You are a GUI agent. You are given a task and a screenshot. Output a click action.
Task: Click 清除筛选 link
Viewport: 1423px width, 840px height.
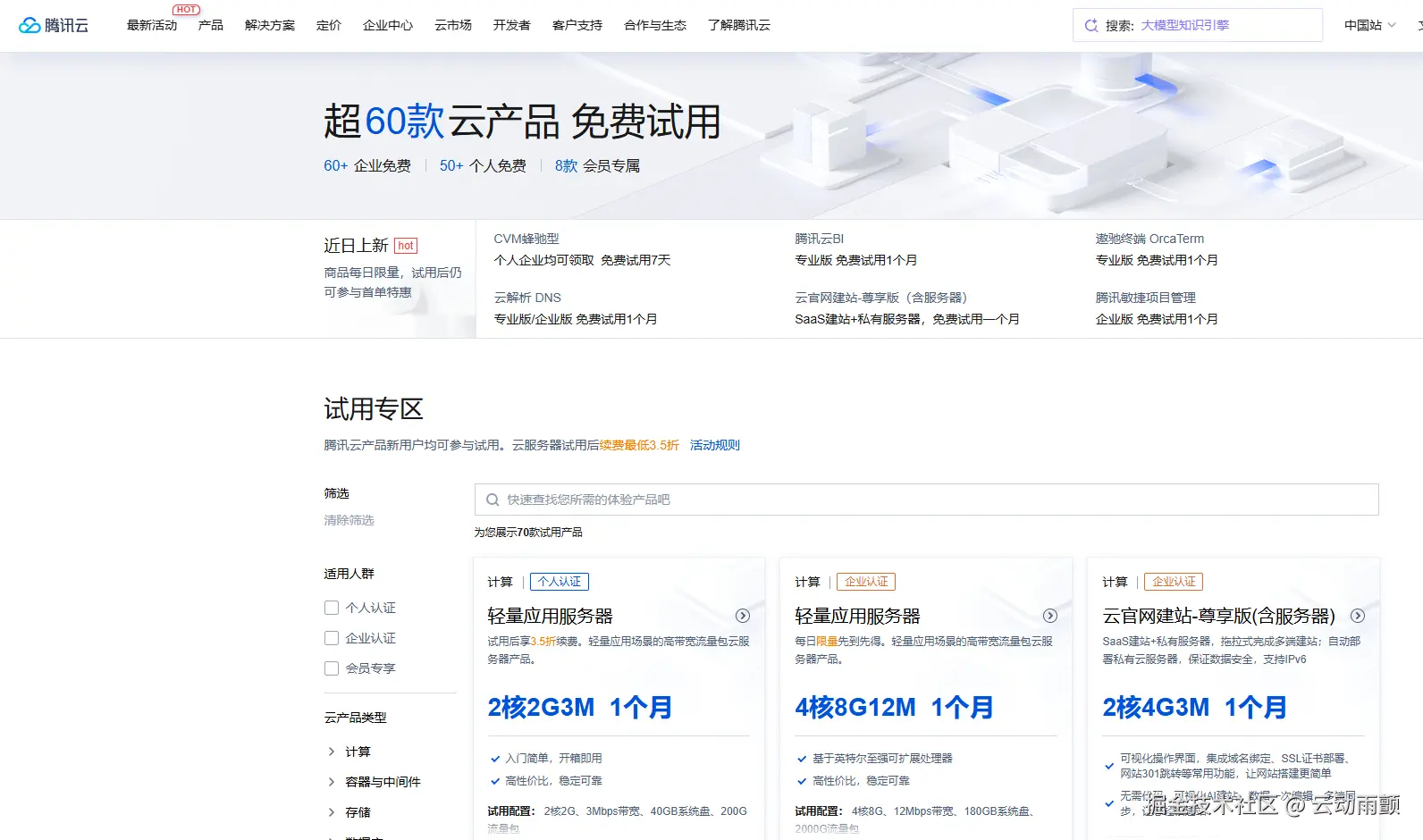349,520
